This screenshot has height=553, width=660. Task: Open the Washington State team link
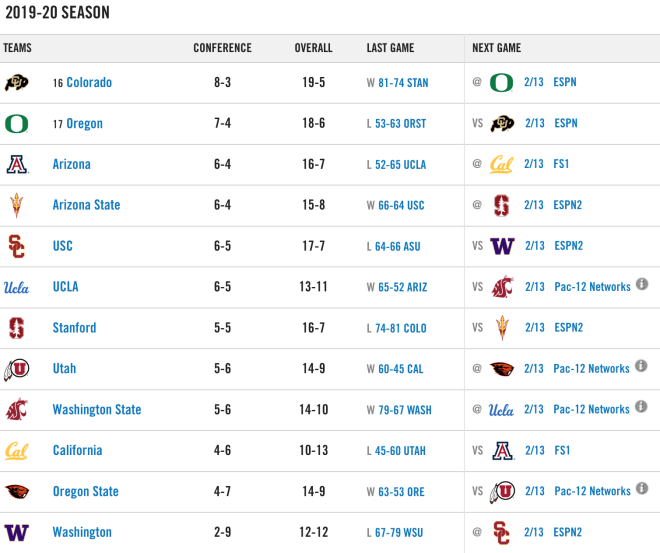tap(97, 409)
